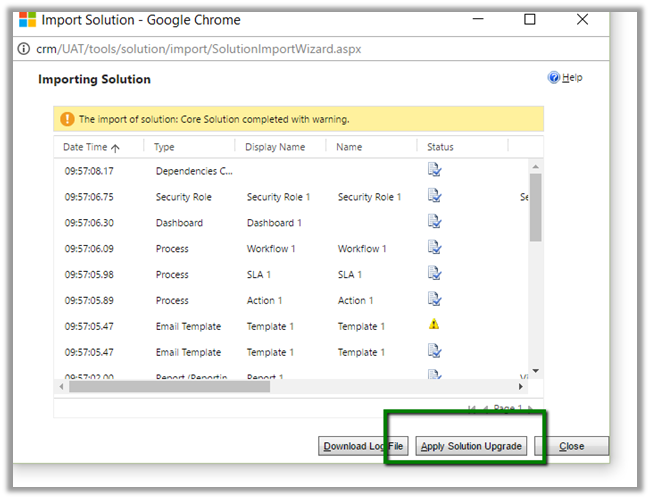
Task: Click the scroll down arrow of grid
Action: click(x=535, y=370)
